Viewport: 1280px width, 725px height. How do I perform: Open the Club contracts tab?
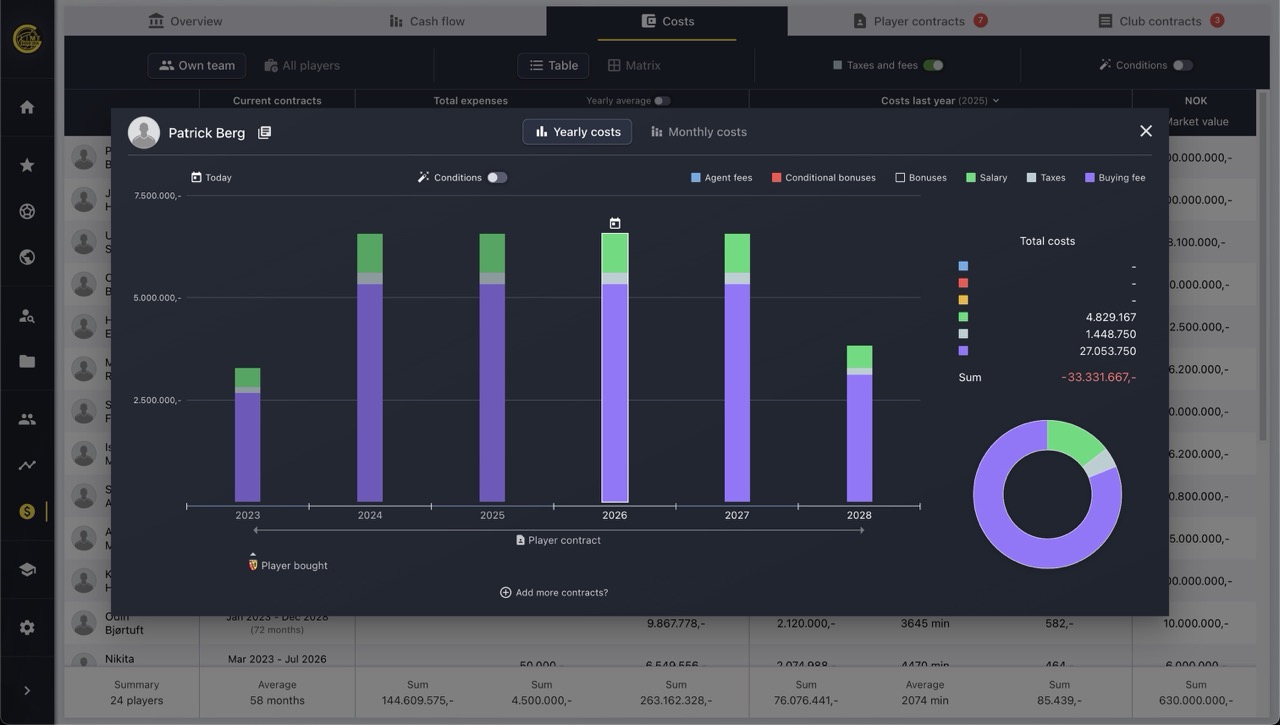[1160, 21]
